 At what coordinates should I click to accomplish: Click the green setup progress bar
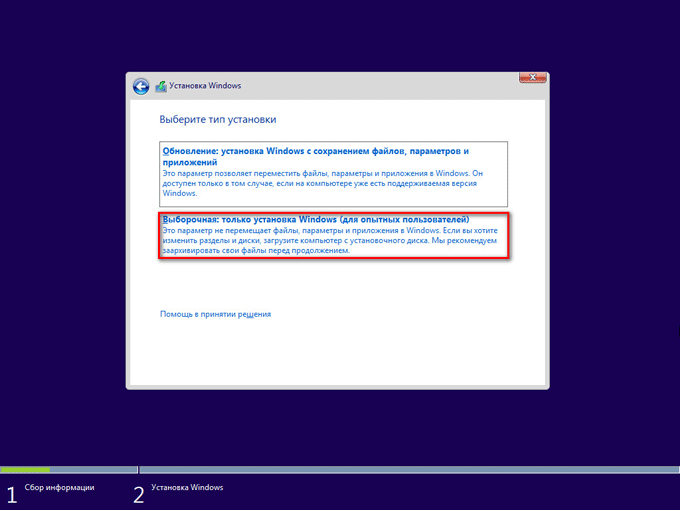pyautogui.click(x=25, y=470)
